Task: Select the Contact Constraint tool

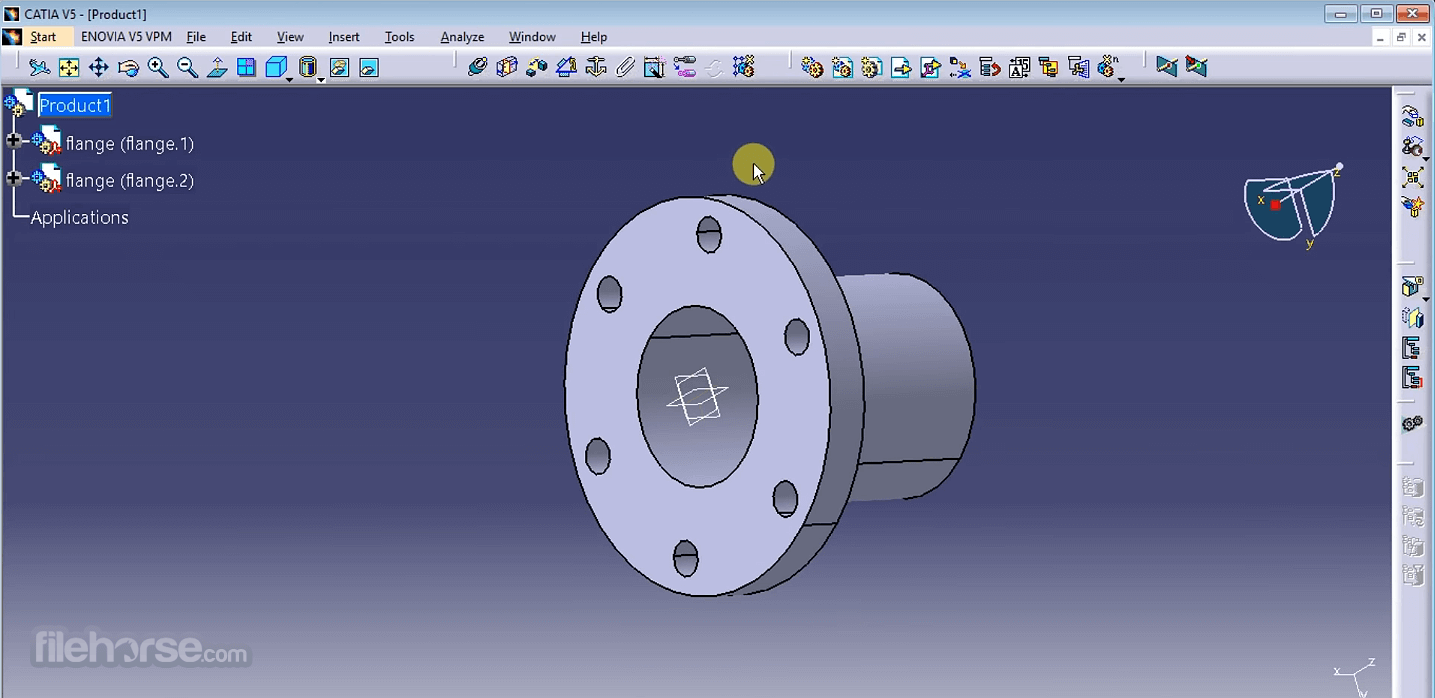Action: tap(507, 67)
